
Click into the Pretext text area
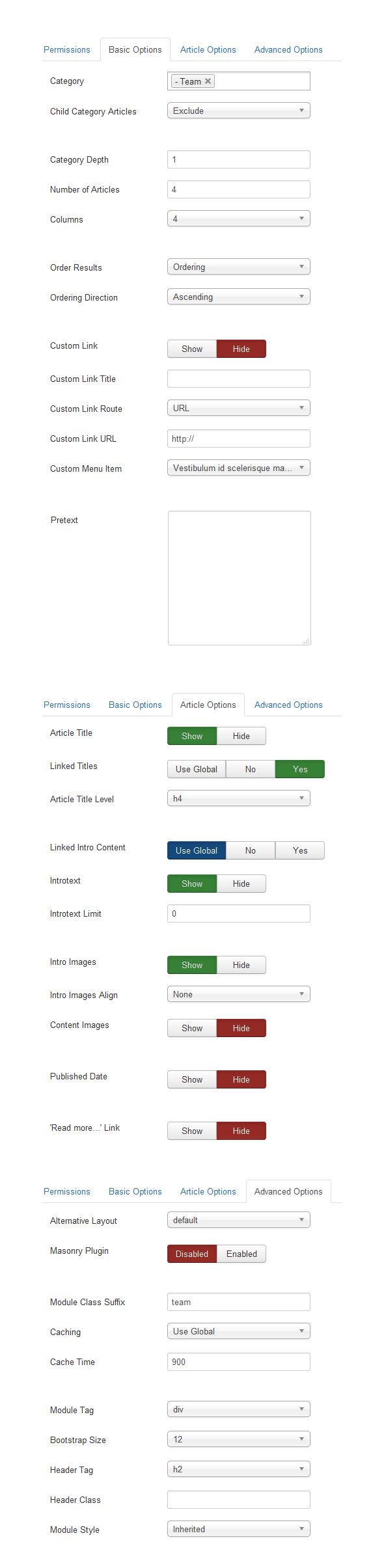click(240, 578)
